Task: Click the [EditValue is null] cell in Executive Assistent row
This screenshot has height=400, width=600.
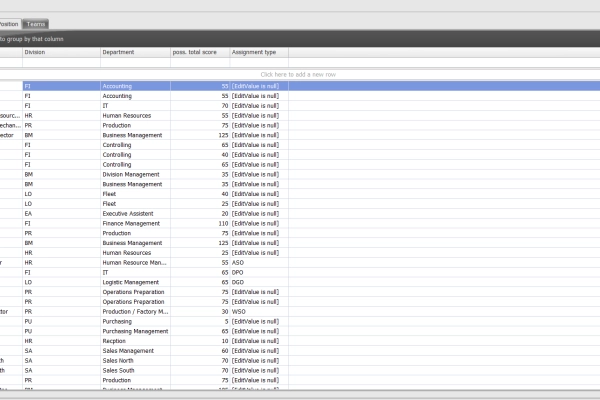Action: [259, 214]
